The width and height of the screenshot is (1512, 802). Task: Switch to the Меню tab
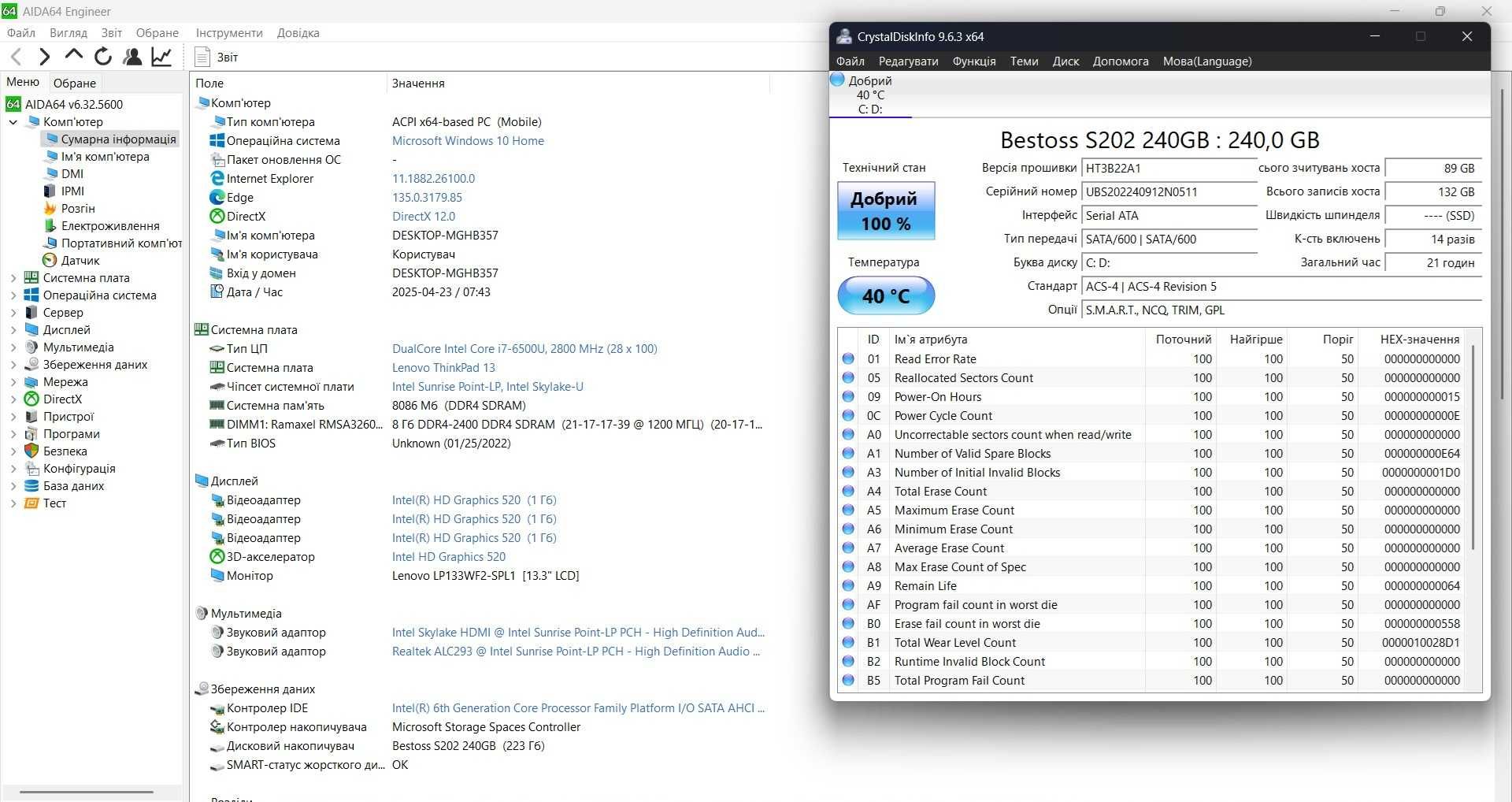coord(23,82)
